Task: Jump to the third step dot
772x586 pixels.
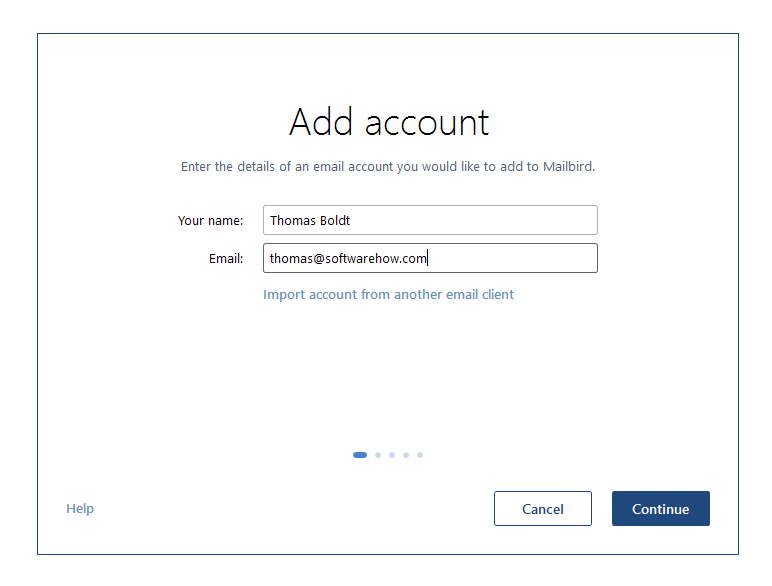Action: coord(392,455)
